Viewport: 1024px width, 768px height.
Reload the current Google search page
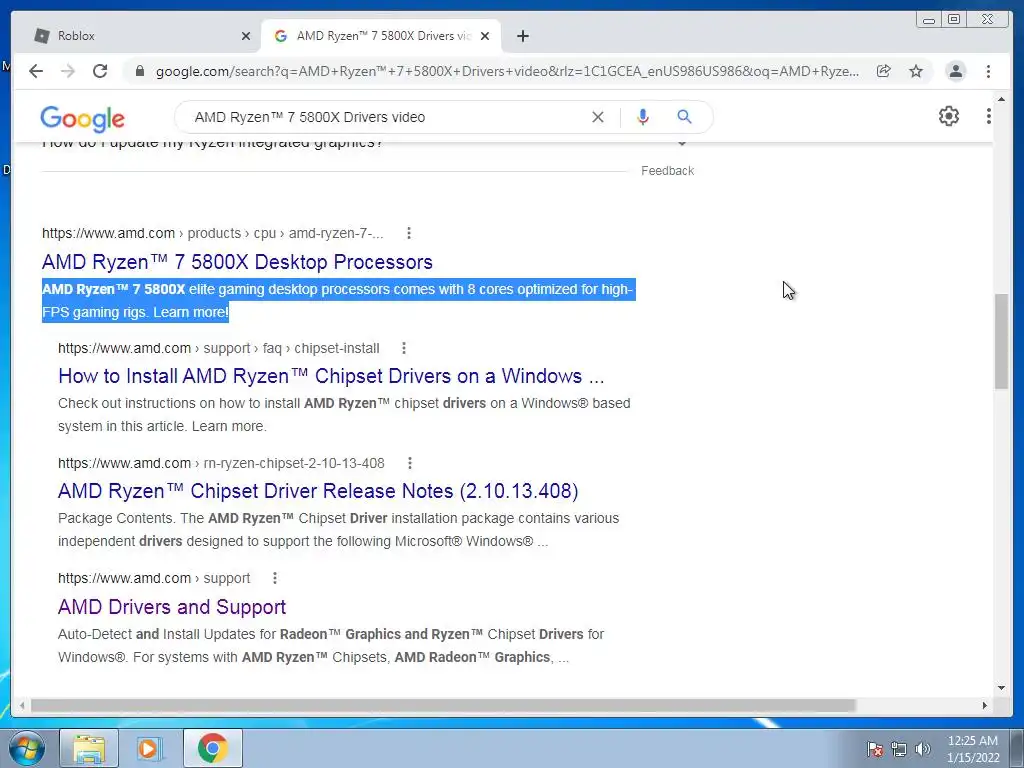click(100, 71)
